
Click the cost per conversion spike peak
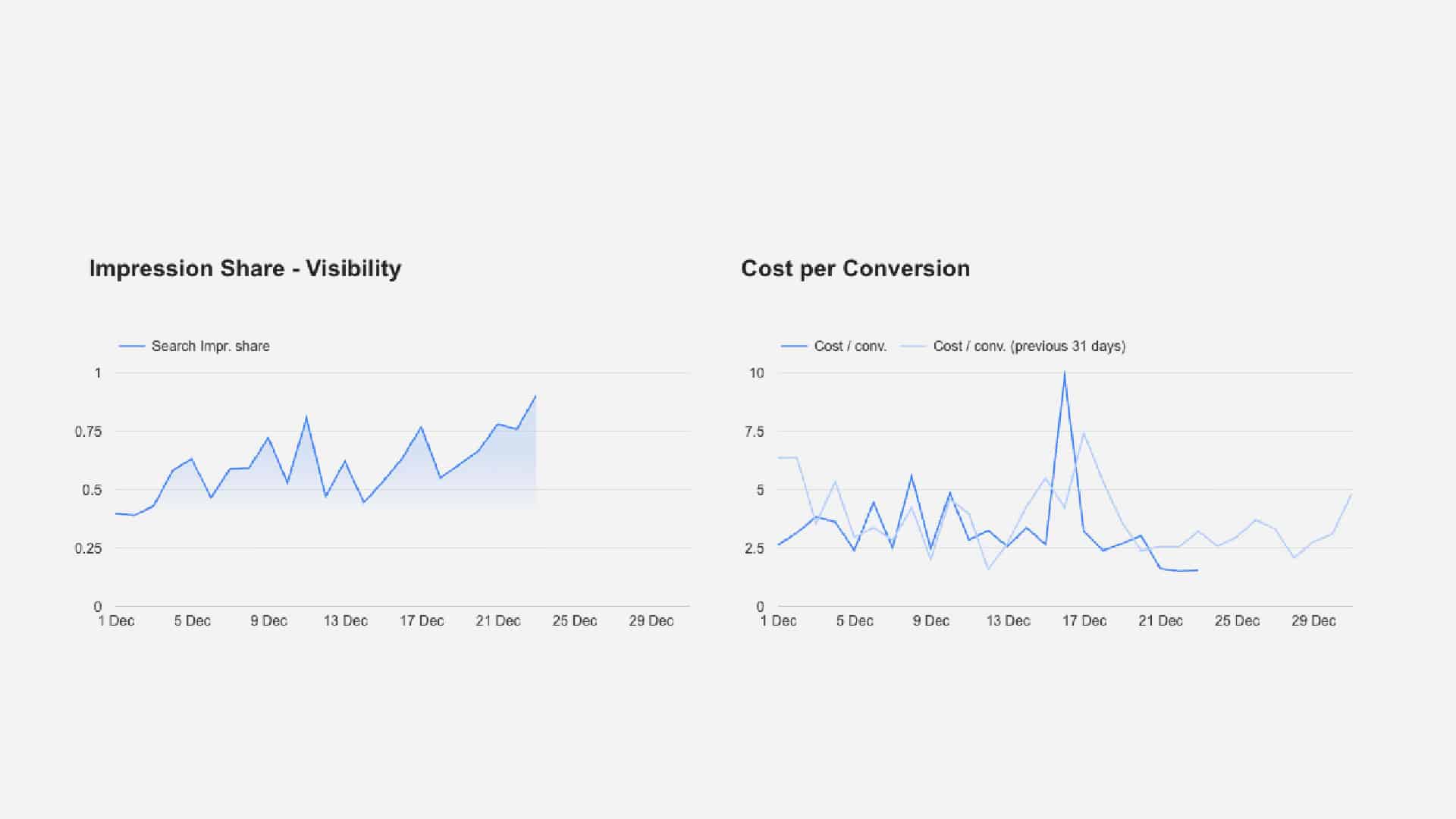coord(1064,373)
